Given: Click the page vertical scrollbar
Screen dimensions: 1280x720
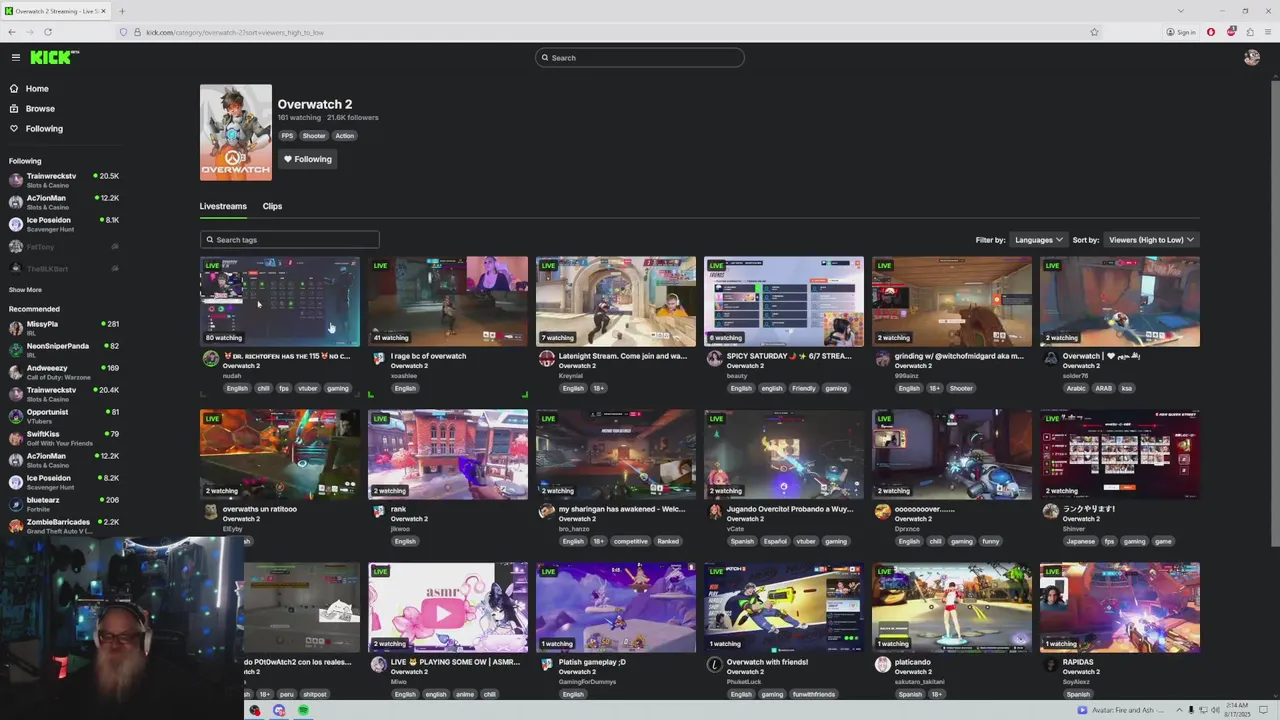Looking at the screenshot, I should coord(1274,312).
